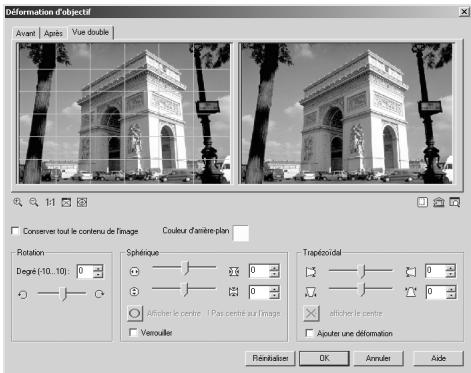Increase second spherical value spinner
The image size is (471, 373).
click(274, 289)
